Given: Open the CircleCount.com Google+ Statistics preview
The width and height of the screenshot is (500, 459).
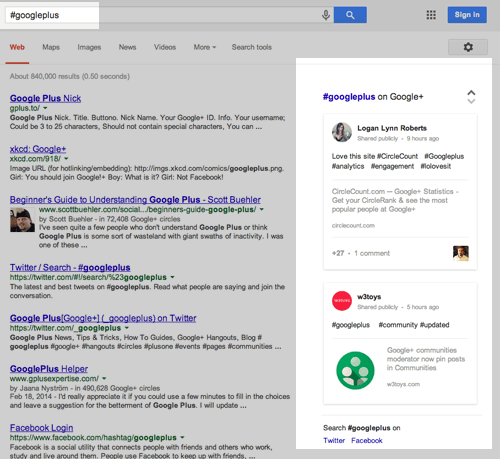Looking at the screenshot, I should (x=395, y=200).
